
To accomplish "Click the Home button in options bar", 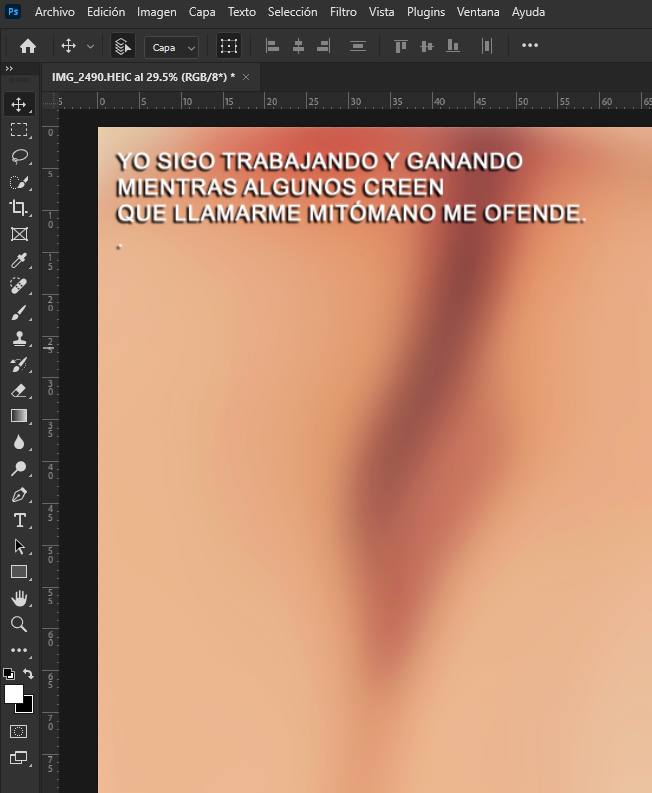I will click(x=28, y=46).
